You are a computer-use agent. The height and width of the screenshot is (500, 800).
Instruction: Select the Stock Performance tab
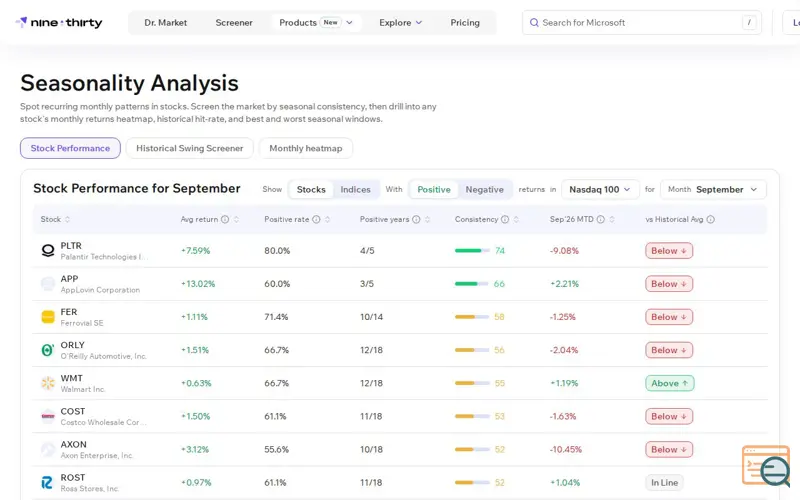click(70, 148)
